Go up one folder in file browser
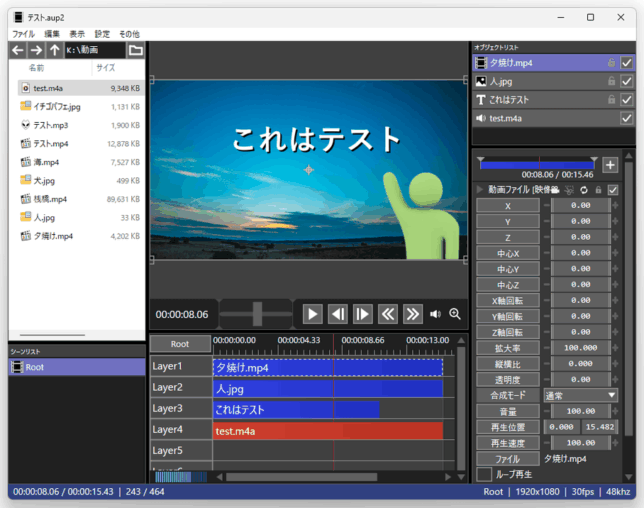 tap(54, 50)
